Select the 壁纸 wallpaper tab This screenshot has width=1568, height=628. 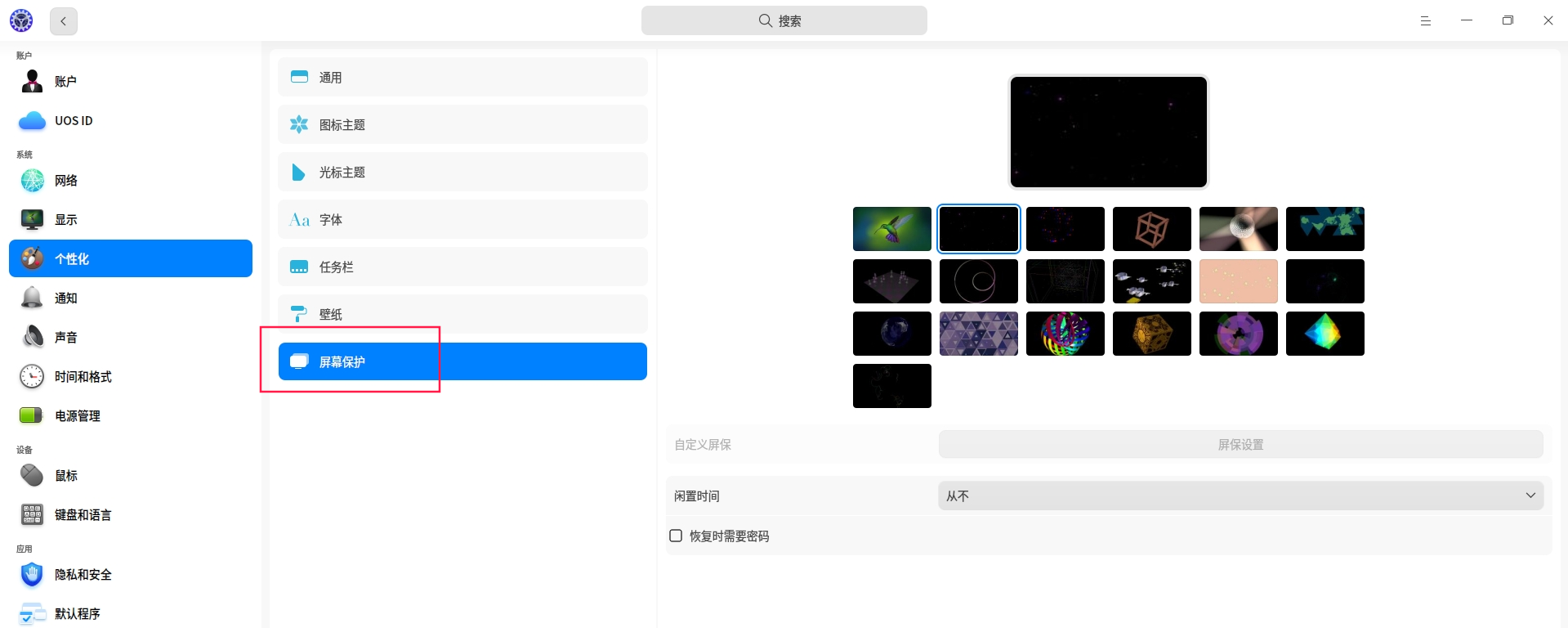pos(462,314)
